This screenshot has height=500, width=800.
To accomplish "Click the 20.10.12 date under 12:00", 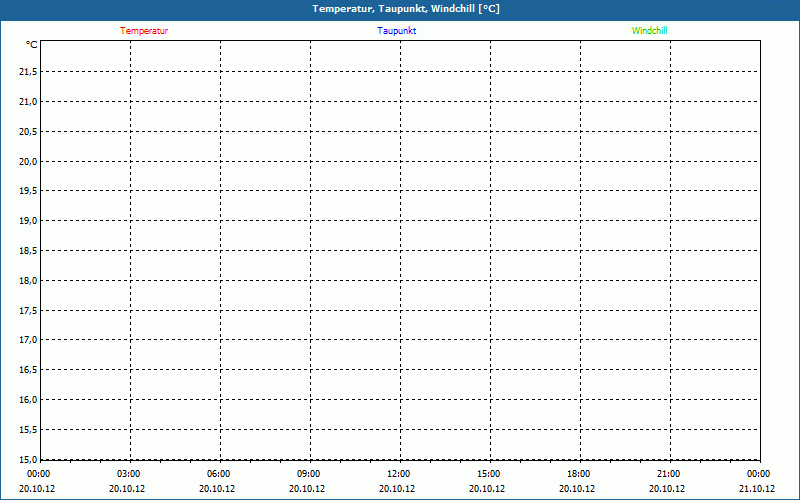I will [397, 489].
